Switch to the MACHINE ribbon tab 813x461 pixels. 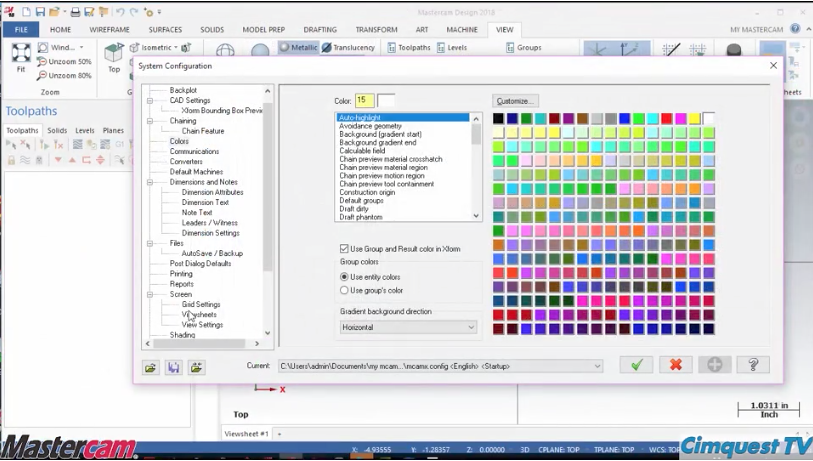pyautogui.click(x=462, y=30)
